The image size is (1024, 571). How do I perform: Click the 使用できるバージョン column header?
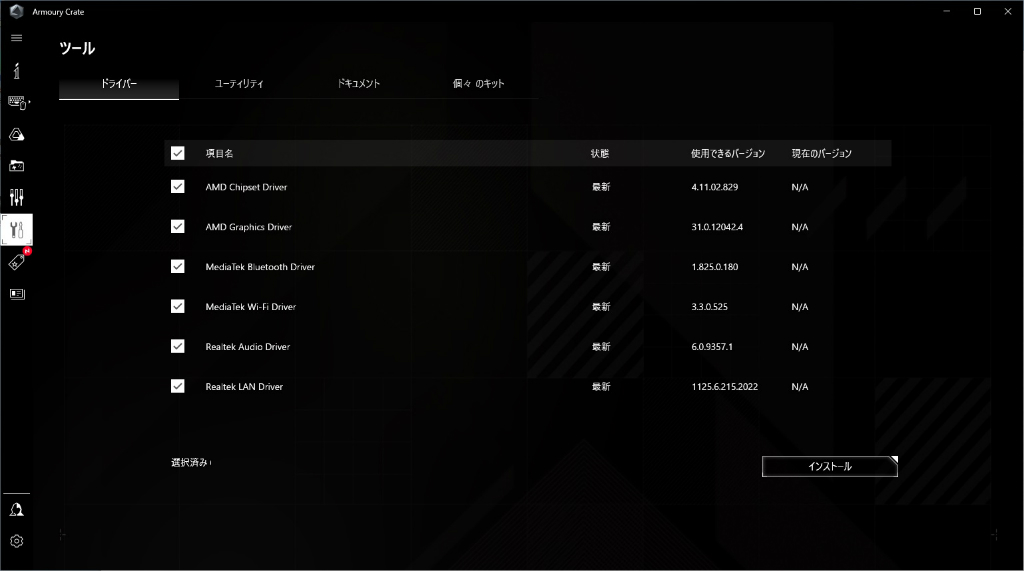[x=728, y=154]
